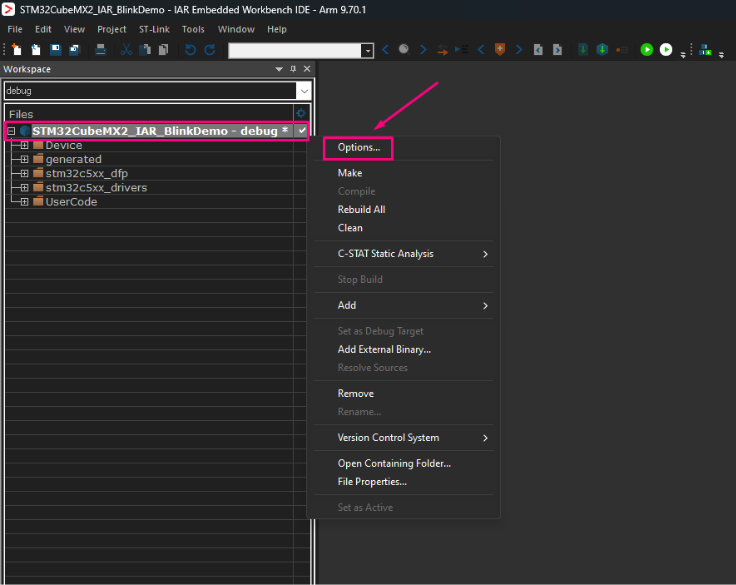The height and width of the screenshot is (585, 736).
Task: Click Find Previous arrow left of magnifier
Action: [x=385, y=49]
